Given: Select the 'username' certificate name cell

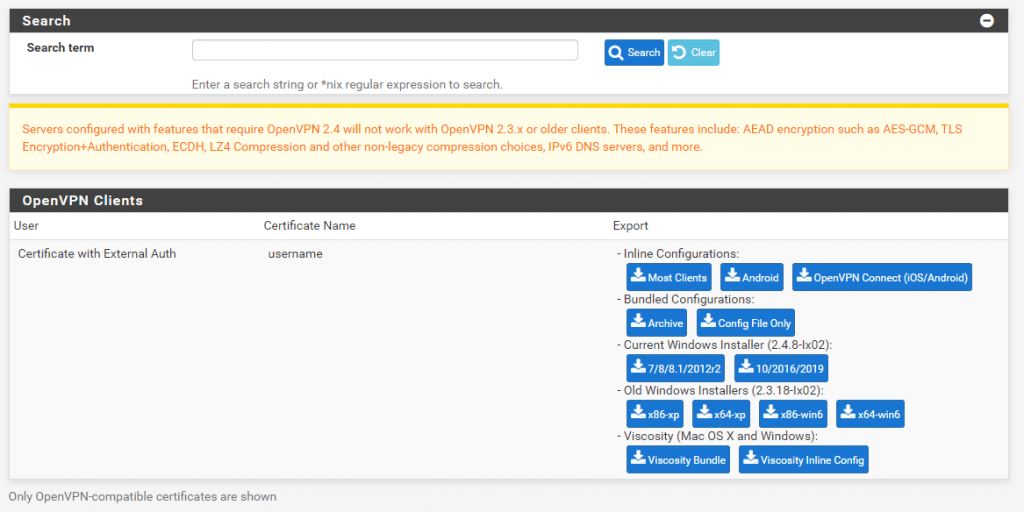Looking at the screenshot, I should point(295,254).
